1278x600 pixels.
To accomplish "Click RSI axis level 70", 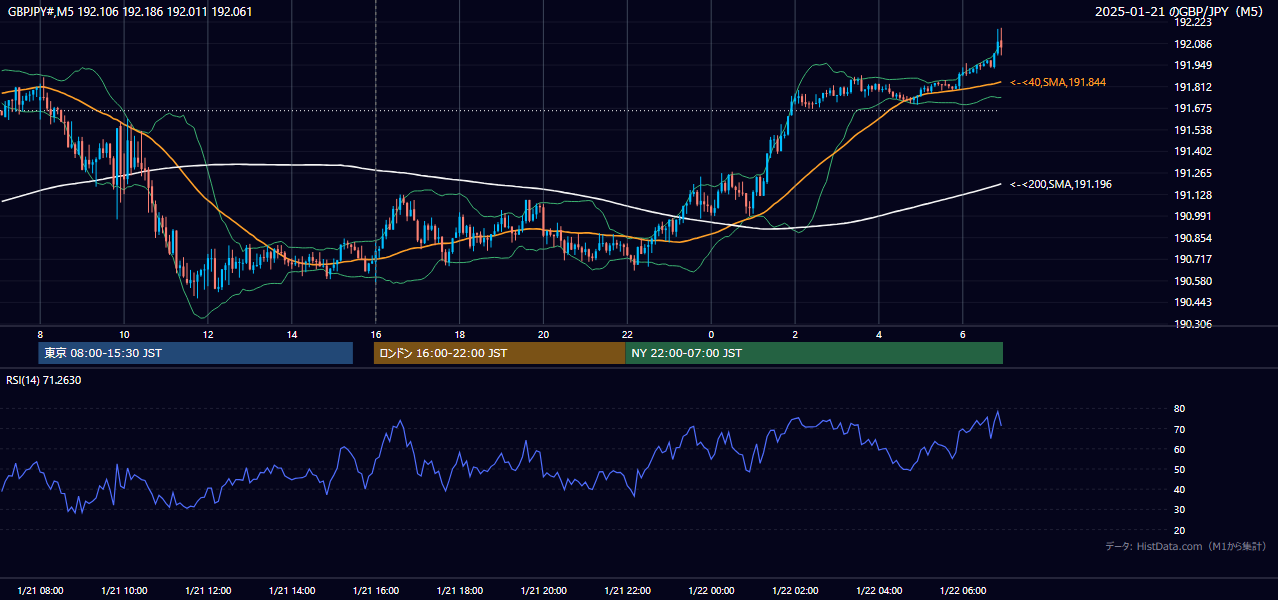I will click(1180, 429).
